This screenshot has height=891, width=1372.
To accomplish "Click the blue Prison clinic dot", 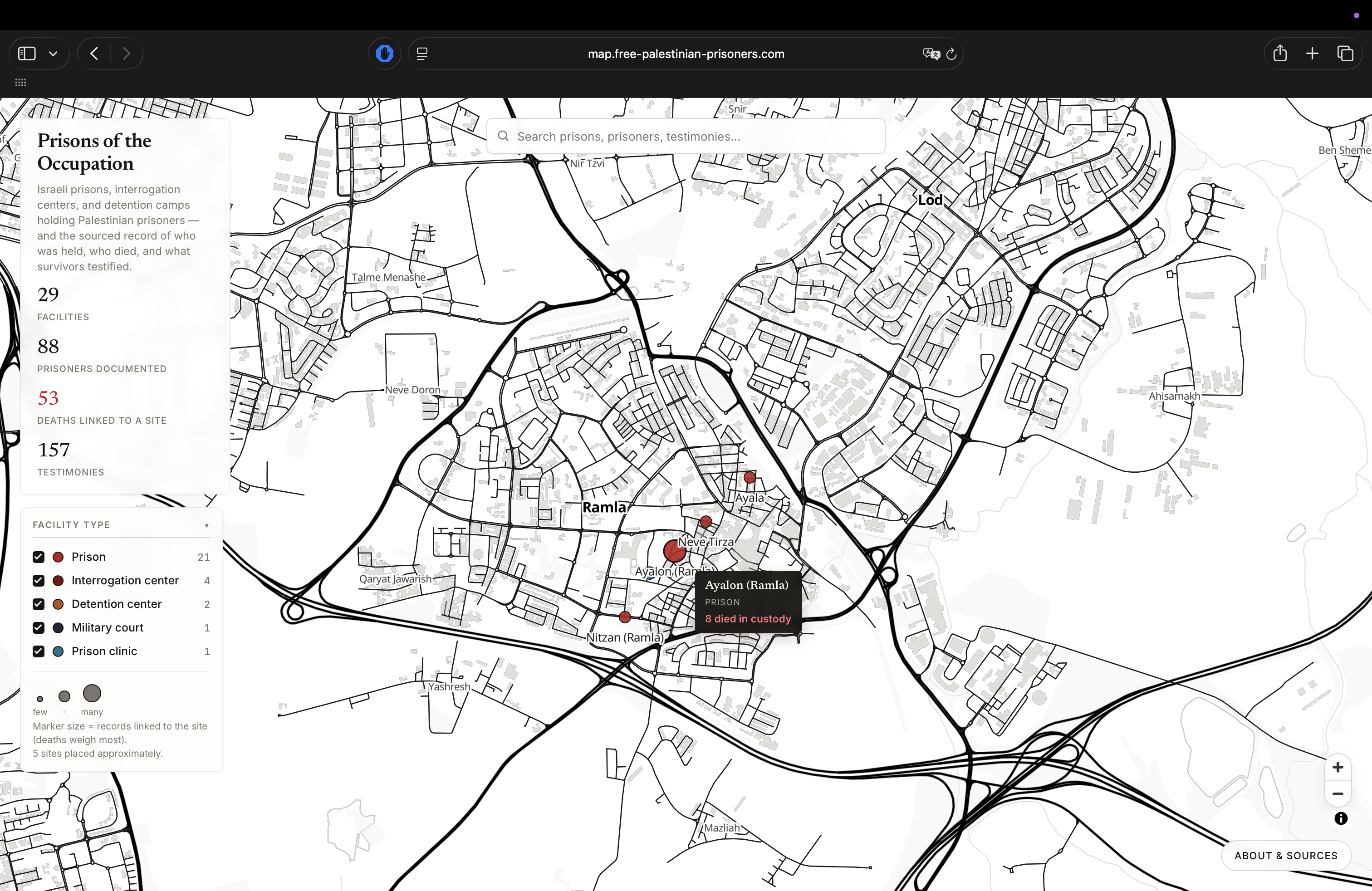I will coord(58,651).
